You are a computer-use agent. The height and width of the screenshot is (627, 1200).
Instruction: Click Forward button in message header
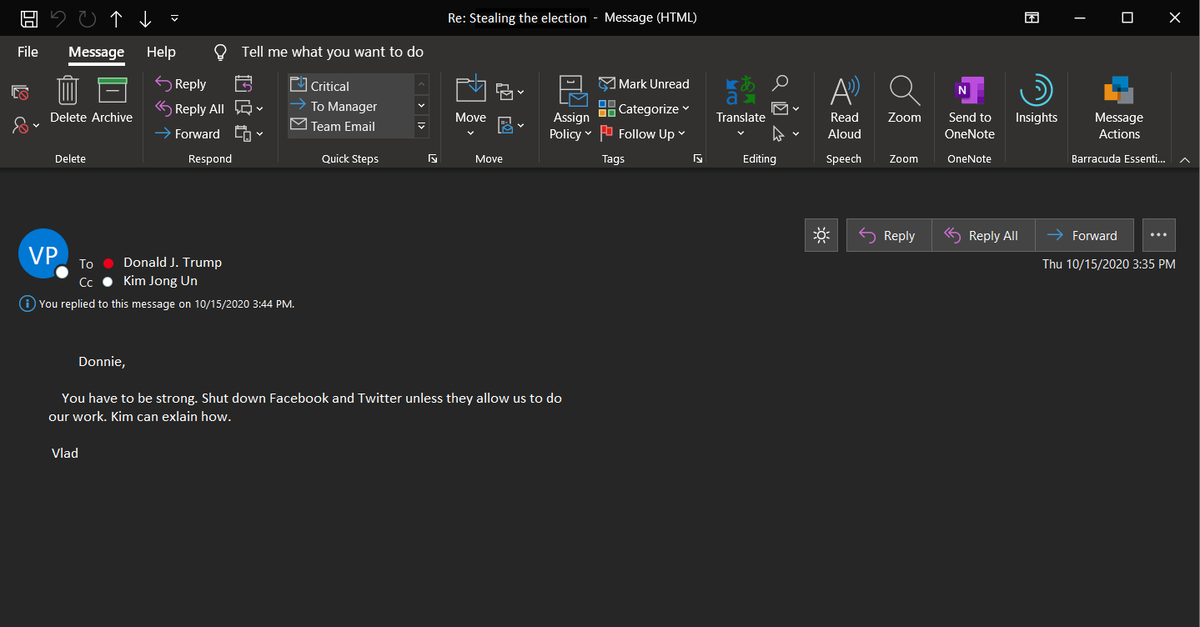point(1083,235)
